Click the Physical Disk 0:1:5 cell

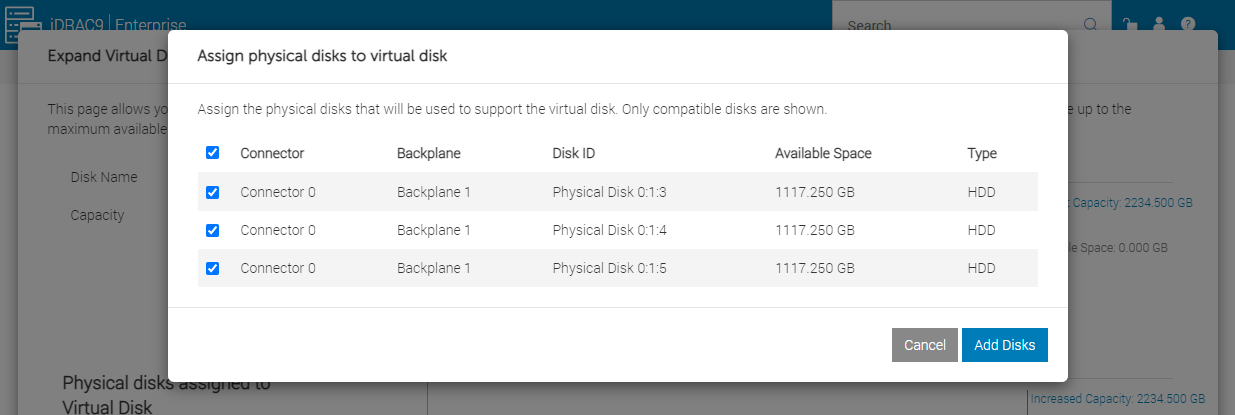(x=609, y=268)
